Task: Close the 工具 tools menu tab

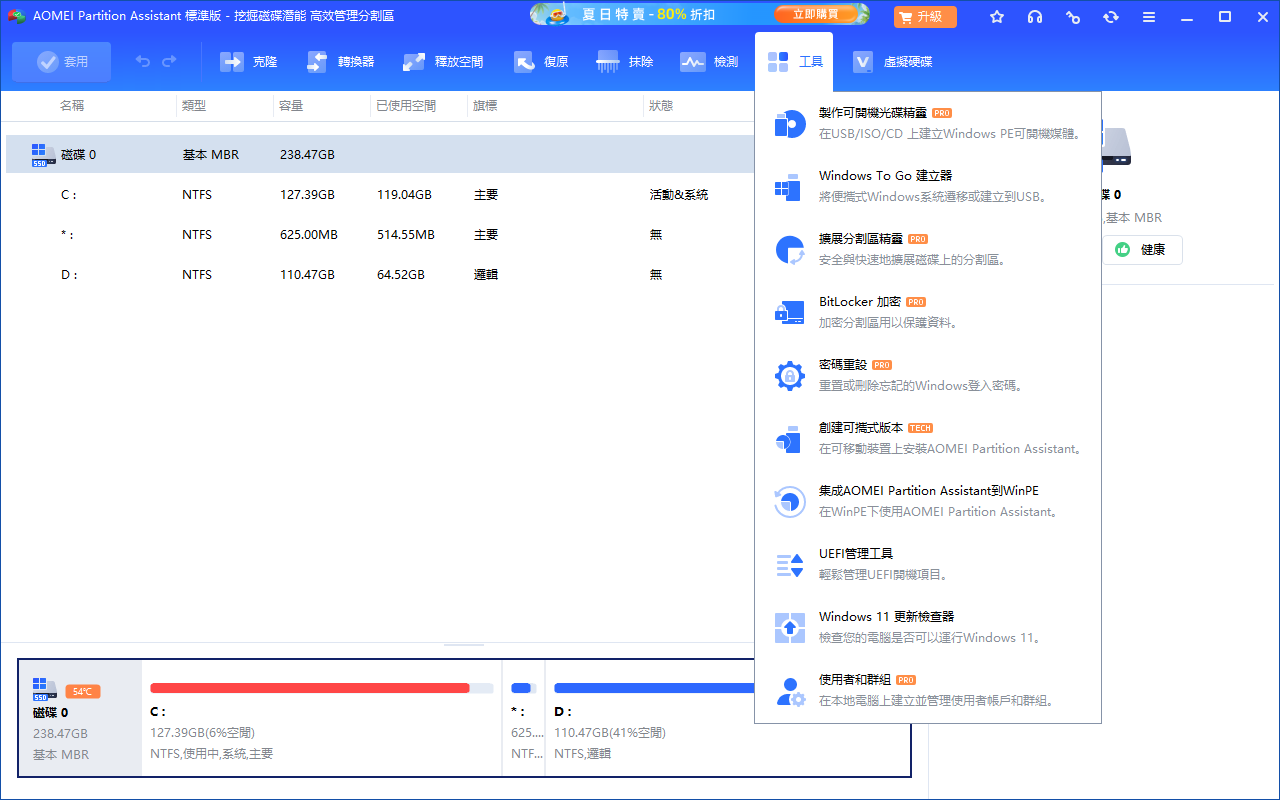Action: point(795,62)
